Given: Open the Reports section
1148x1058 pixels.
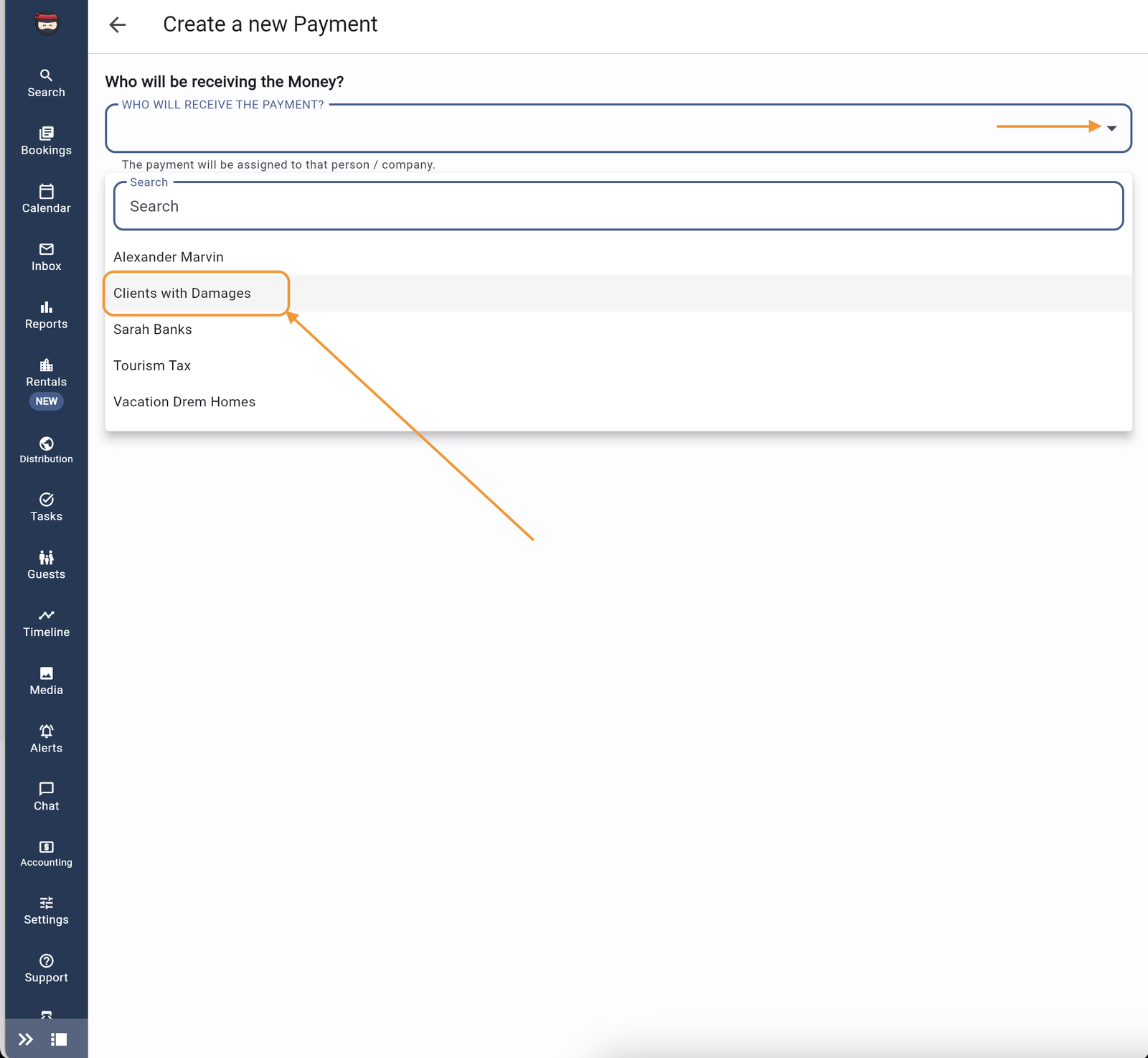Looking at the screenshot, I should (46, 314).
